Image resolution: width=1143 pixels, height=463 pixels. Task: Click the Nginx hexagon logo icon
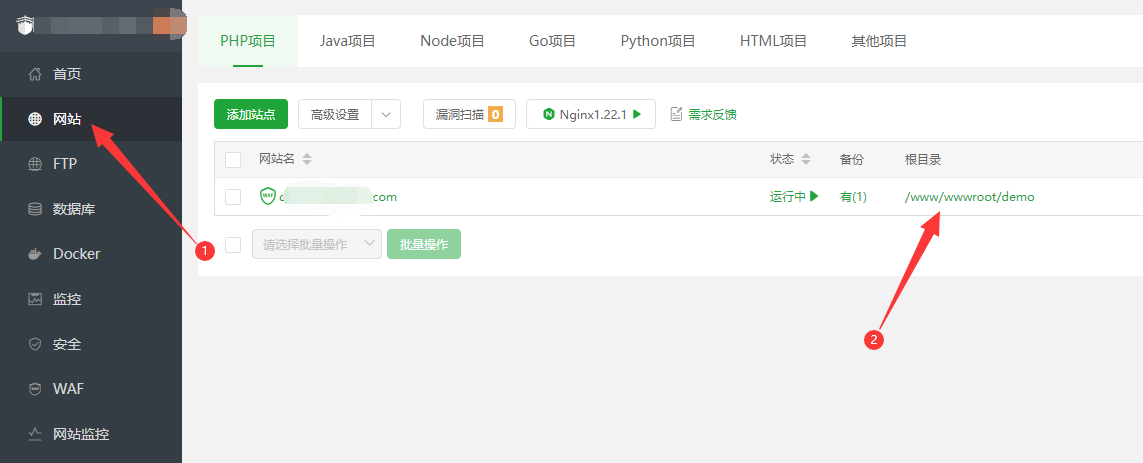tap(548, 114)
